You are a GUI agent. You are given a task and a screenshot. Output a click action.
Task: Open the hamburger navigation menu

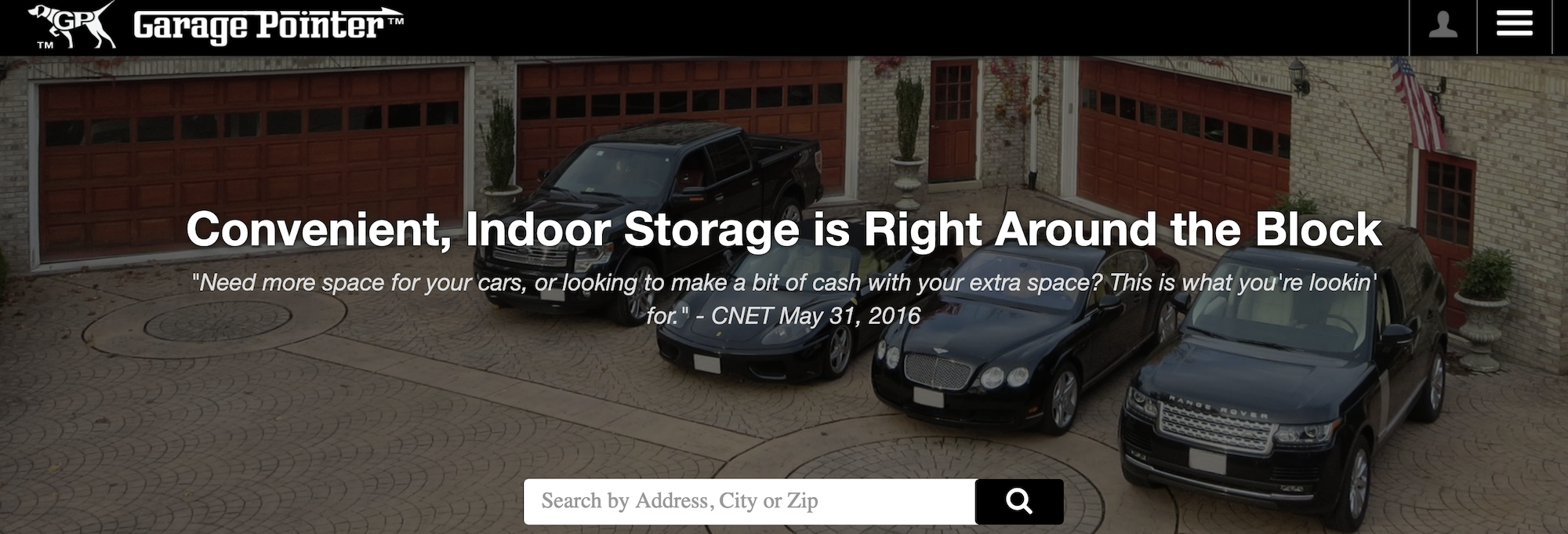click(1514, 24)
